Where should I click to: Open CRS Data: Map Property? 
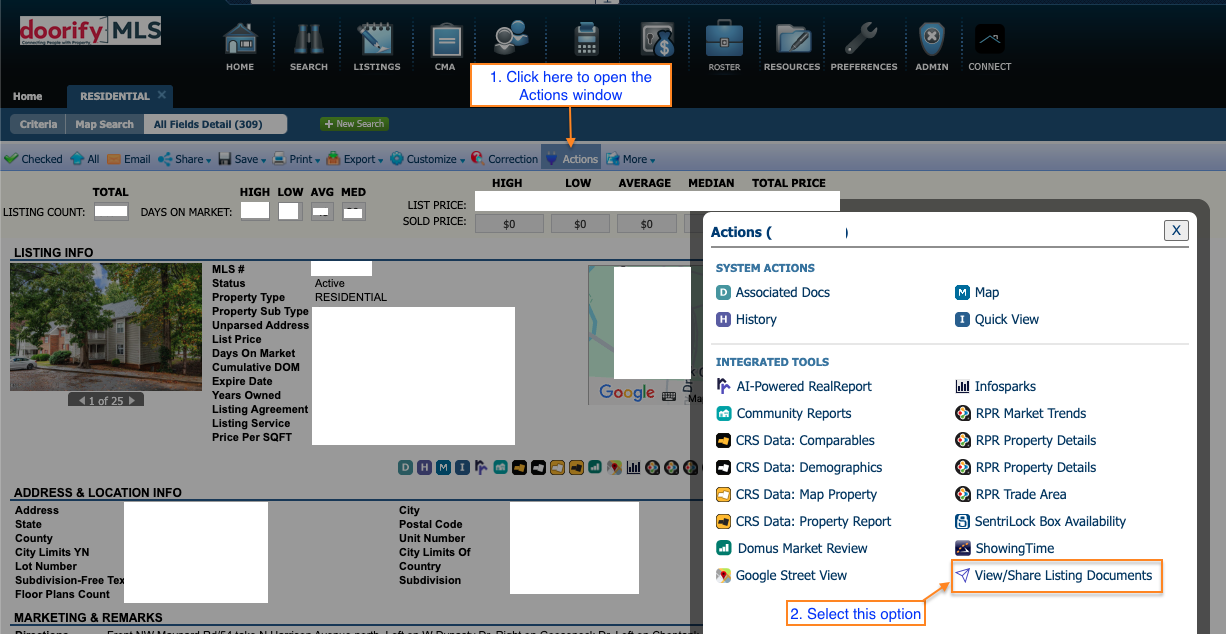point(796,494)
